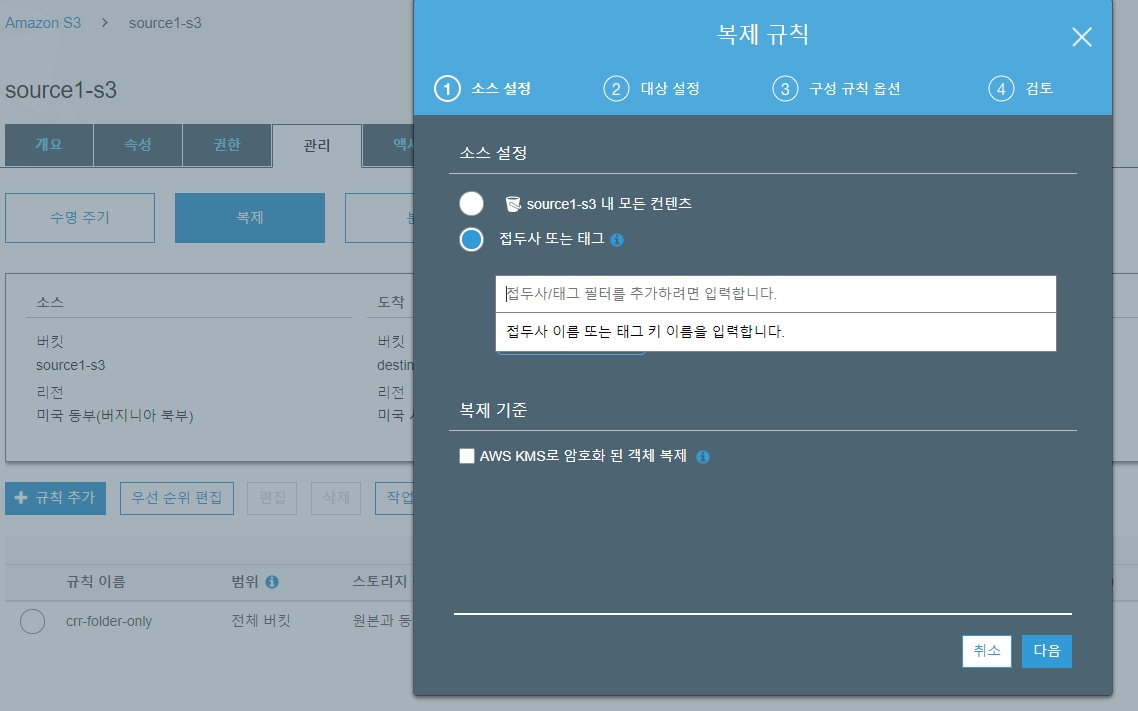Click step 4 circle 검토
Image resolution: width=1138 pixels, height=711 pixels.
tap(1001, 89)
